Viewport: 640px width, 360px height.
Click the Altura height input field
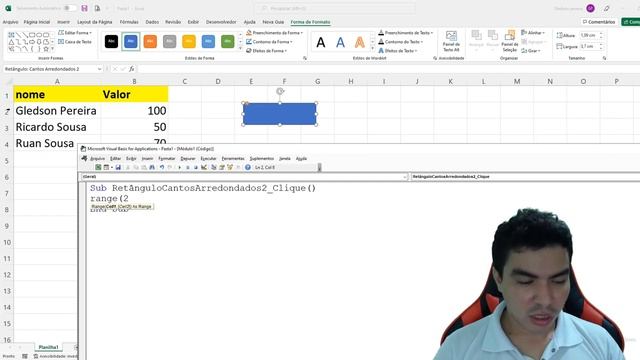pyautogui.click(x=588, y=36)
